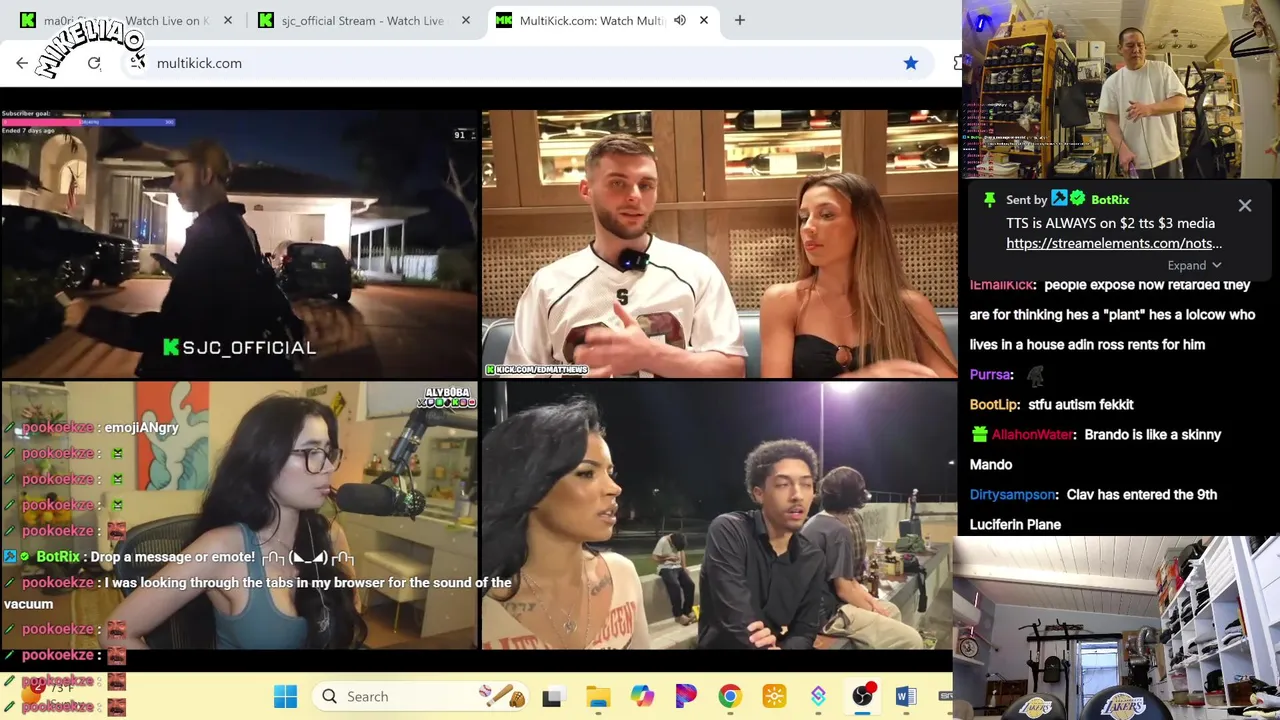Click username AllahonWater in chat

[1031, 434]
